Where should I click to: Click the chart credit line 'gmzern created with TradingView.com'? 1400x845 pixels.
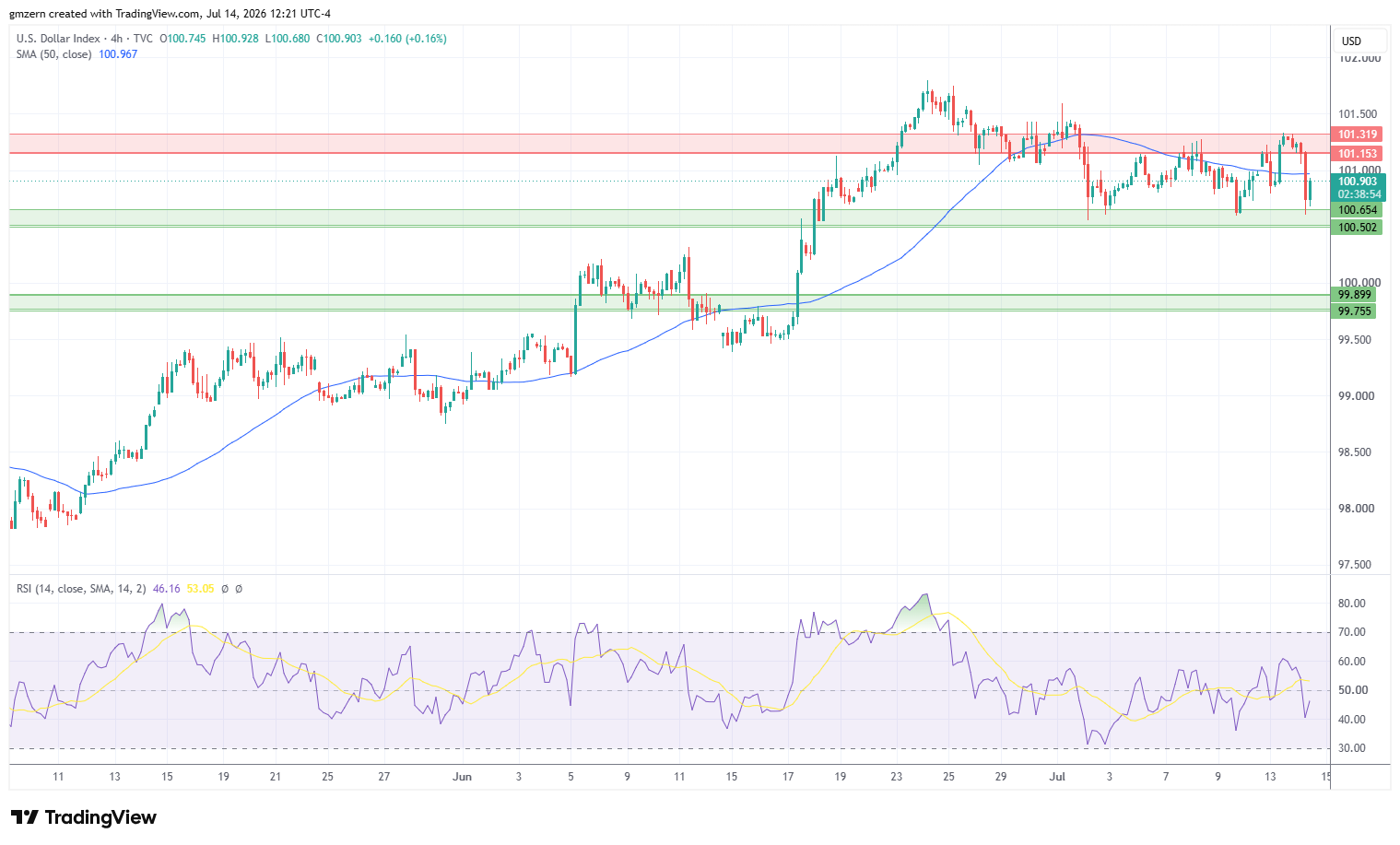(x=105, y=14)
